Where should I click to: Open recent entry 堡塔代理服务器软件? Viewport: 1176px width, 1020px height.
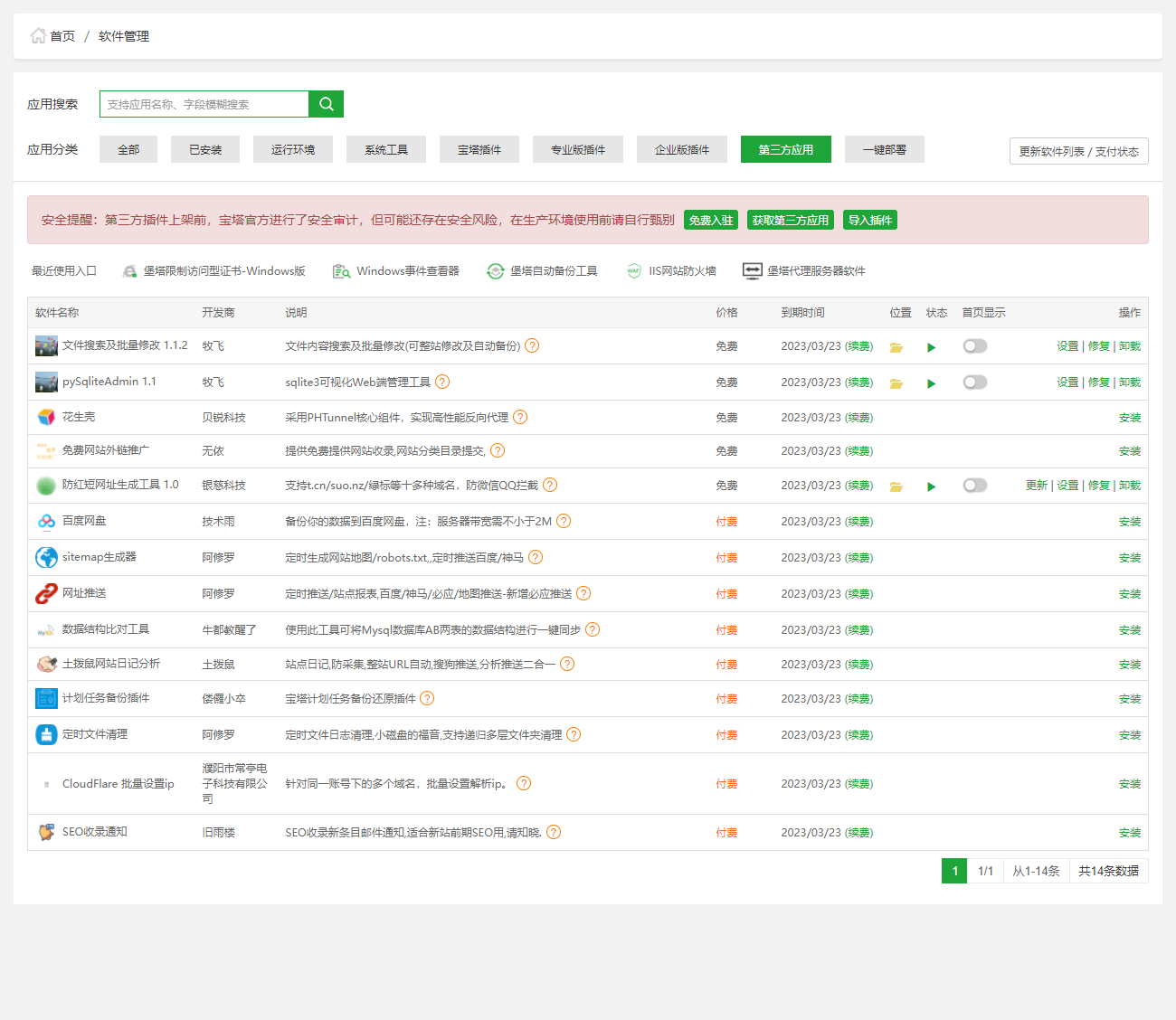coord(803,270)
